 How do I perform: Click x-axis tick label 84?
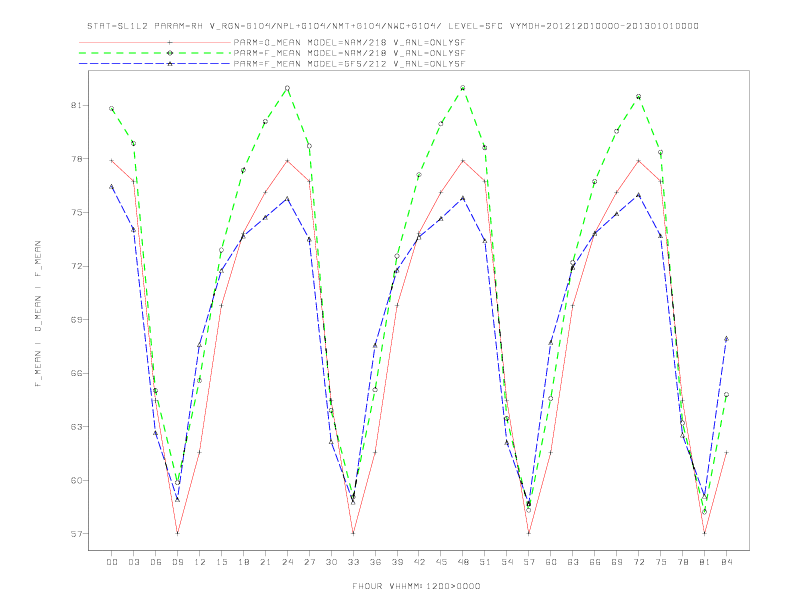tap(727, 562)
